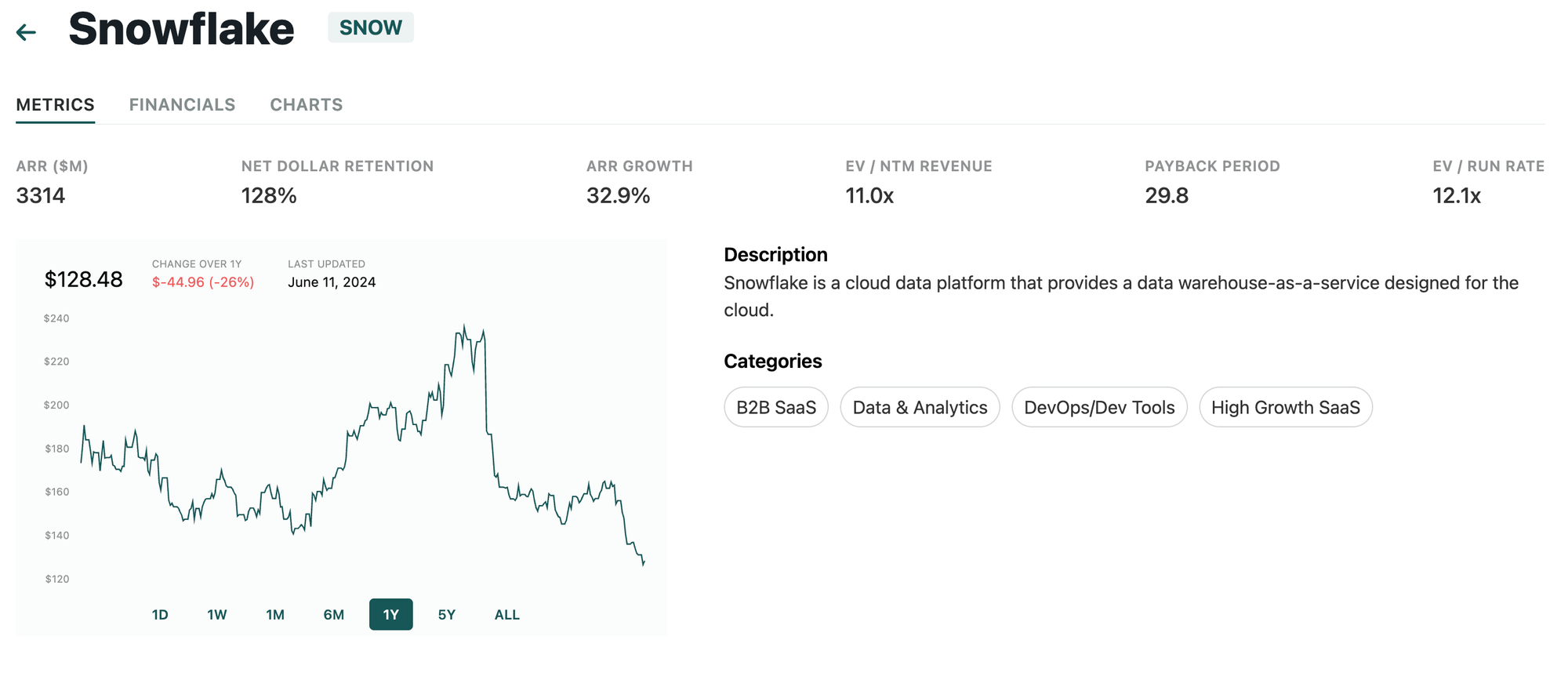Click the latest endpoint of the price line
Screen dimensions: 1568x687
(x=644, y=562)
